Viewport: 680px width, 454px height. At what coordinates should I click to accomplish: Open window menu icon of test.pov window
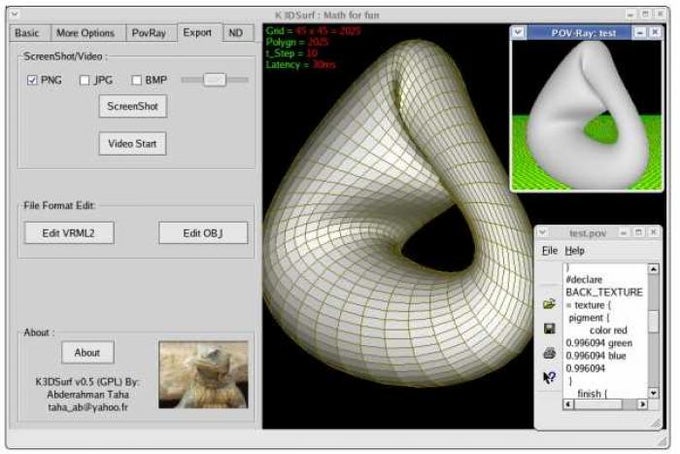coord(543,233)
